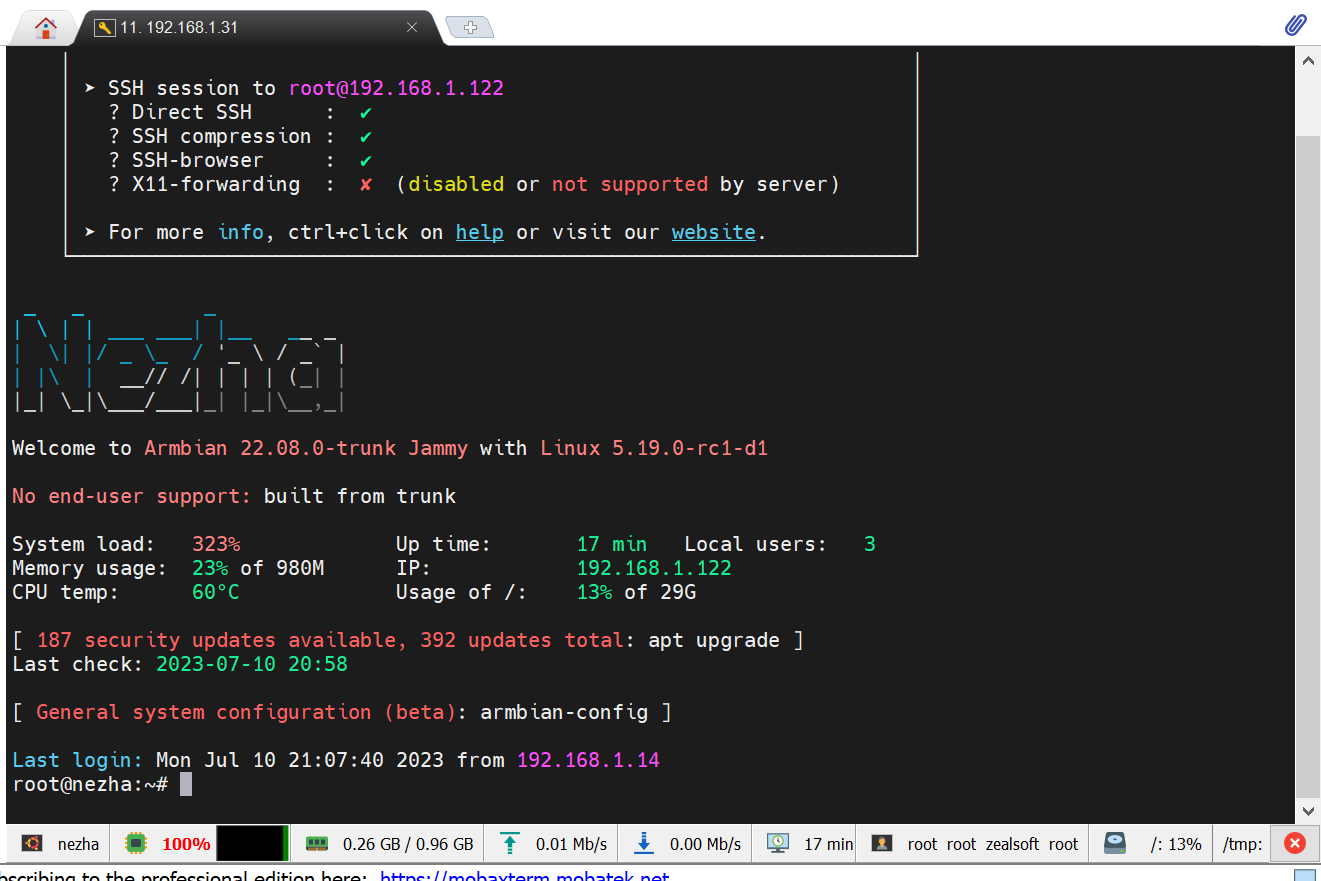This screenshot has width=1321, height=881.
Task: Click the /tmp: entry in status bar
Action: (1242, 844)
